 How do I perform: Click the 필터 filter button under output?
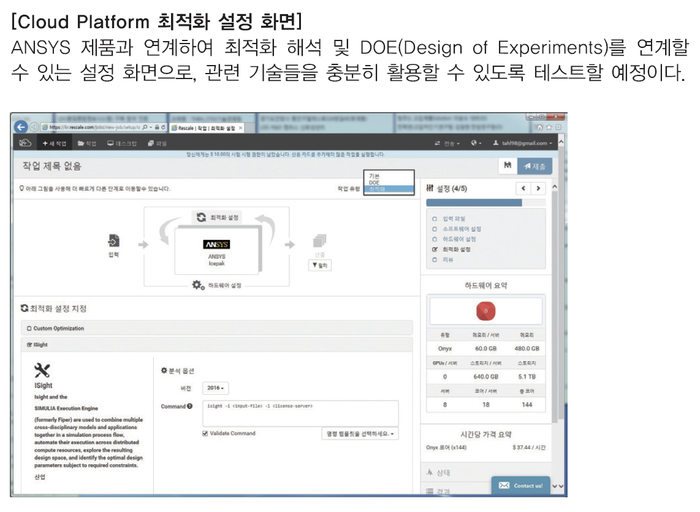320,265
